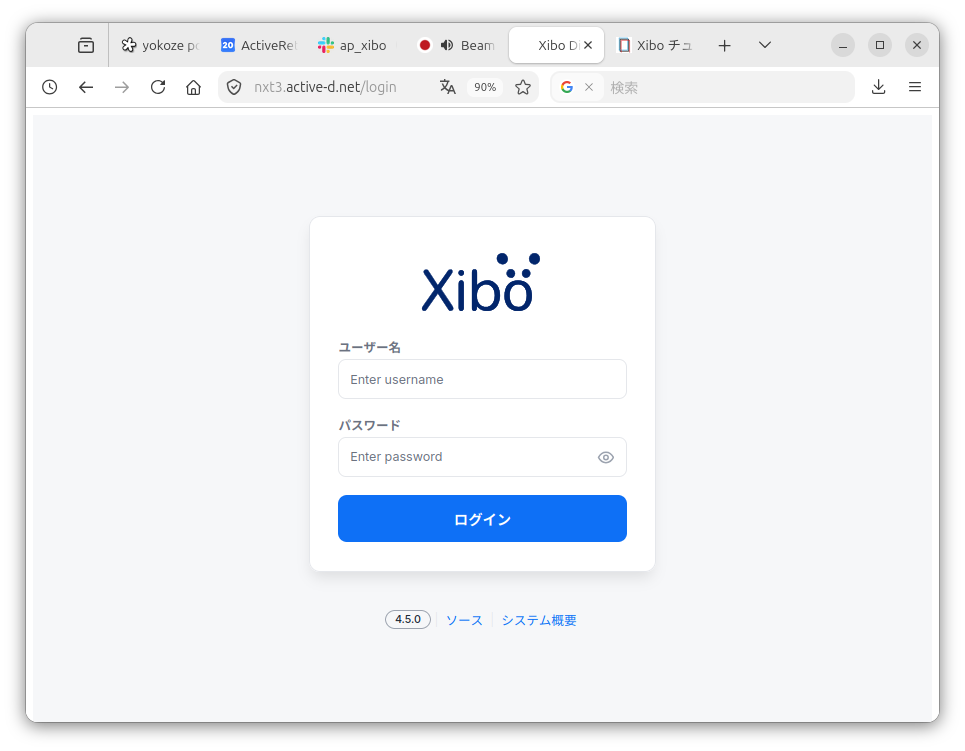The width and height of the screenshot is (965, 751).
Task: Go back to previous page
Action: pyautogui.click(x=86, y=87)
